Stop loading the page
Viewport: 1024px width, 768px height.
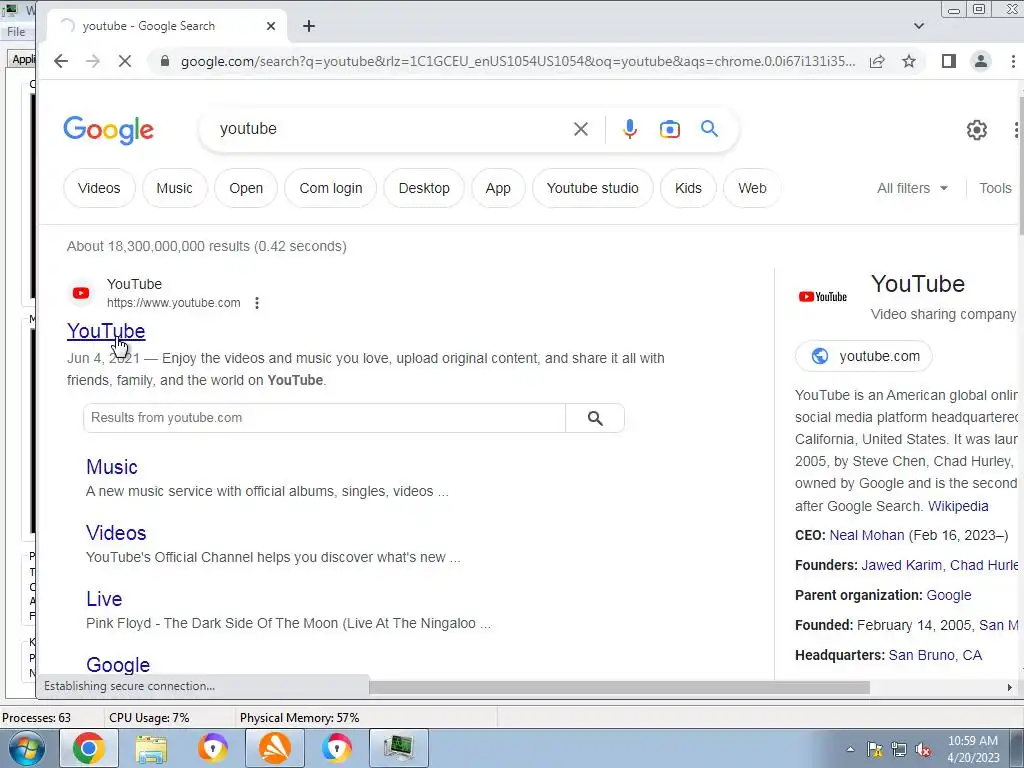click(x=125, y=61)
